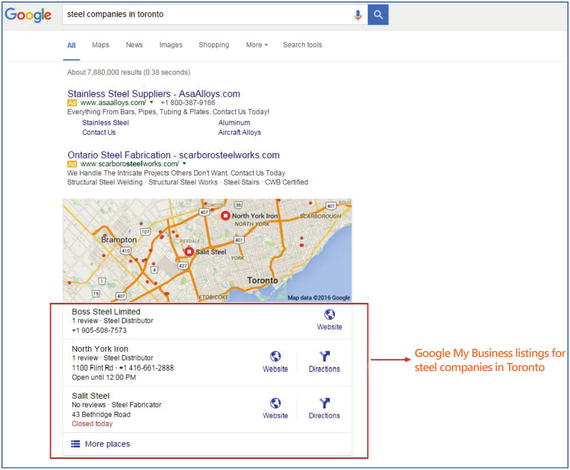Open Ontario Steel Fabrication ad title link
The width and height of the screenshot is (570, 470).
[x=173, y=155]
